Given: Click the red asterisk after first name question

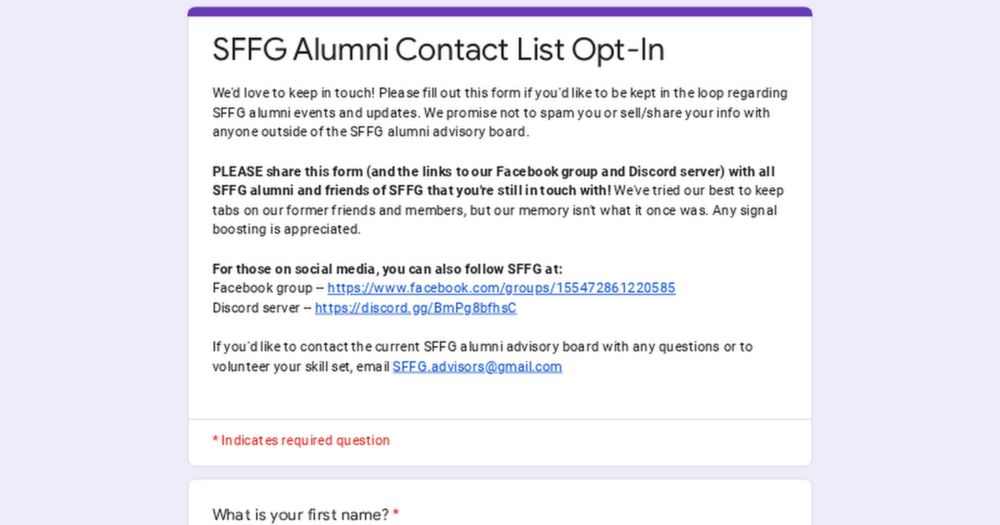Looking at the screenshot, I should (396, 514).
